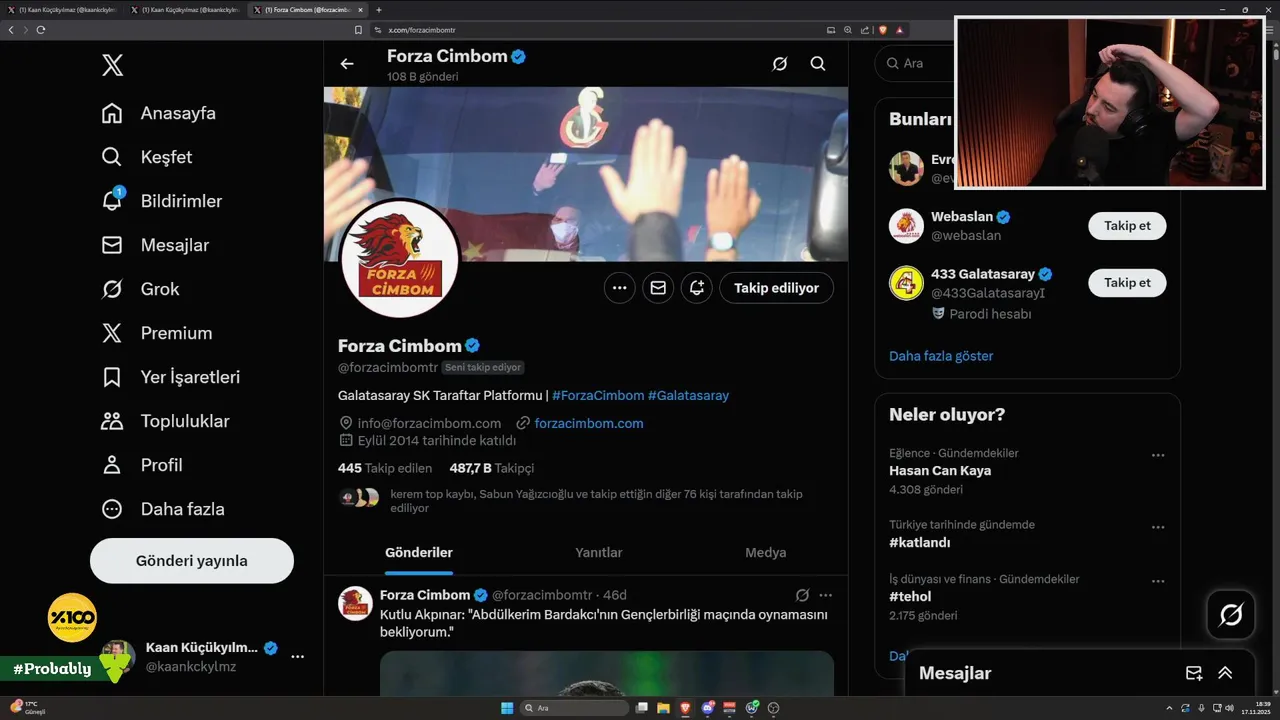This screenshot has height=720, width=1280.
Task: Open File Explorer from the taskbar
Action: 664,708
